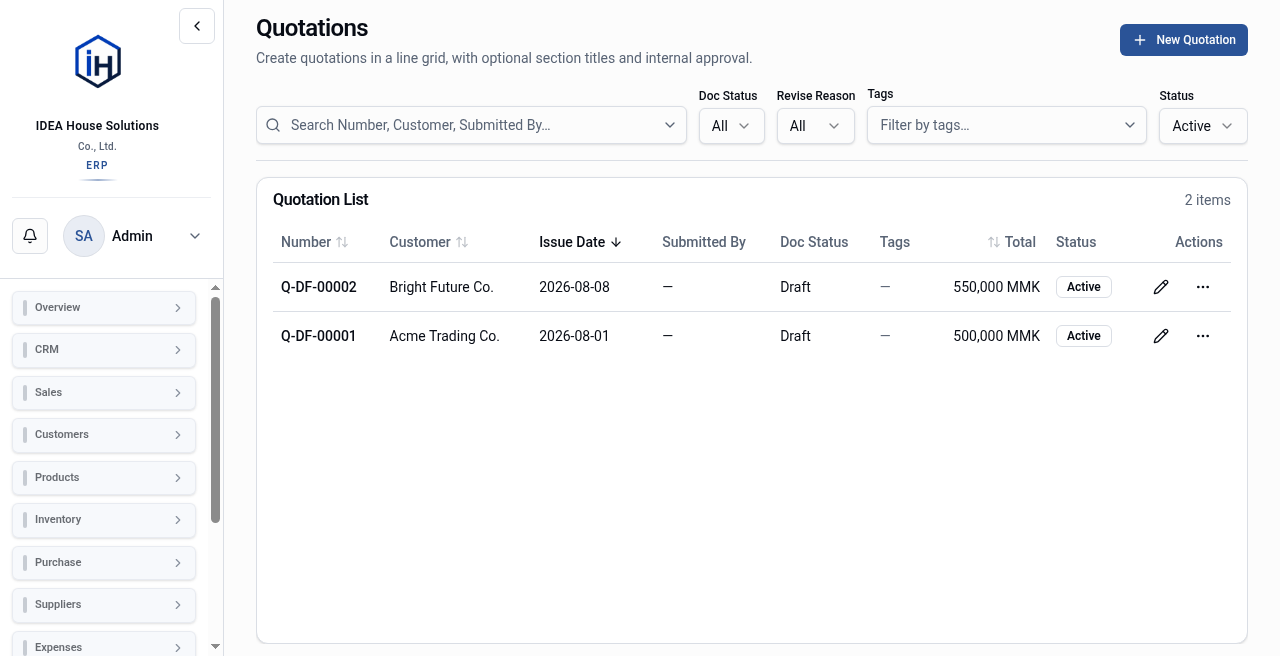The height and width of the screenshot is (656, 1280).
Task: Click Draft status of Q-DF-00002
Action: 796,287
